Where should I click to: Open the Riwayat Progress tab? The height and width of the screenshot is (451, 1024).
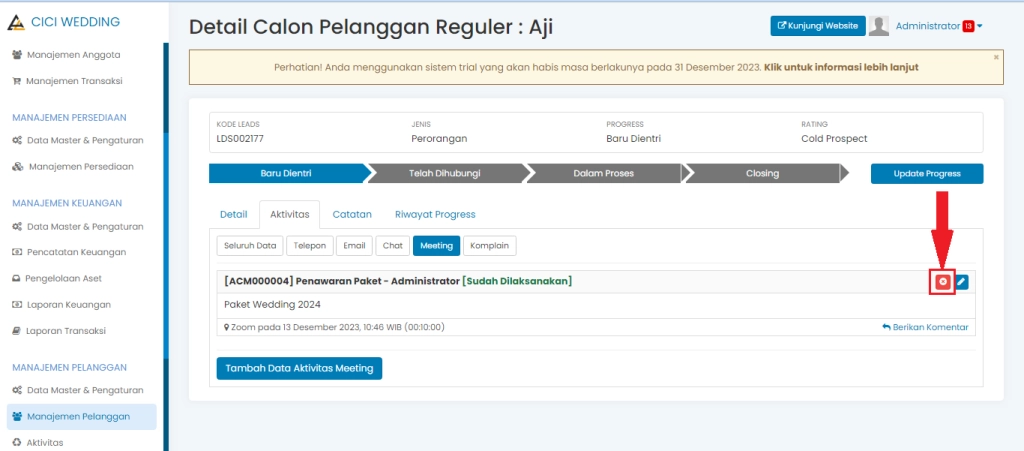point(435,214)
